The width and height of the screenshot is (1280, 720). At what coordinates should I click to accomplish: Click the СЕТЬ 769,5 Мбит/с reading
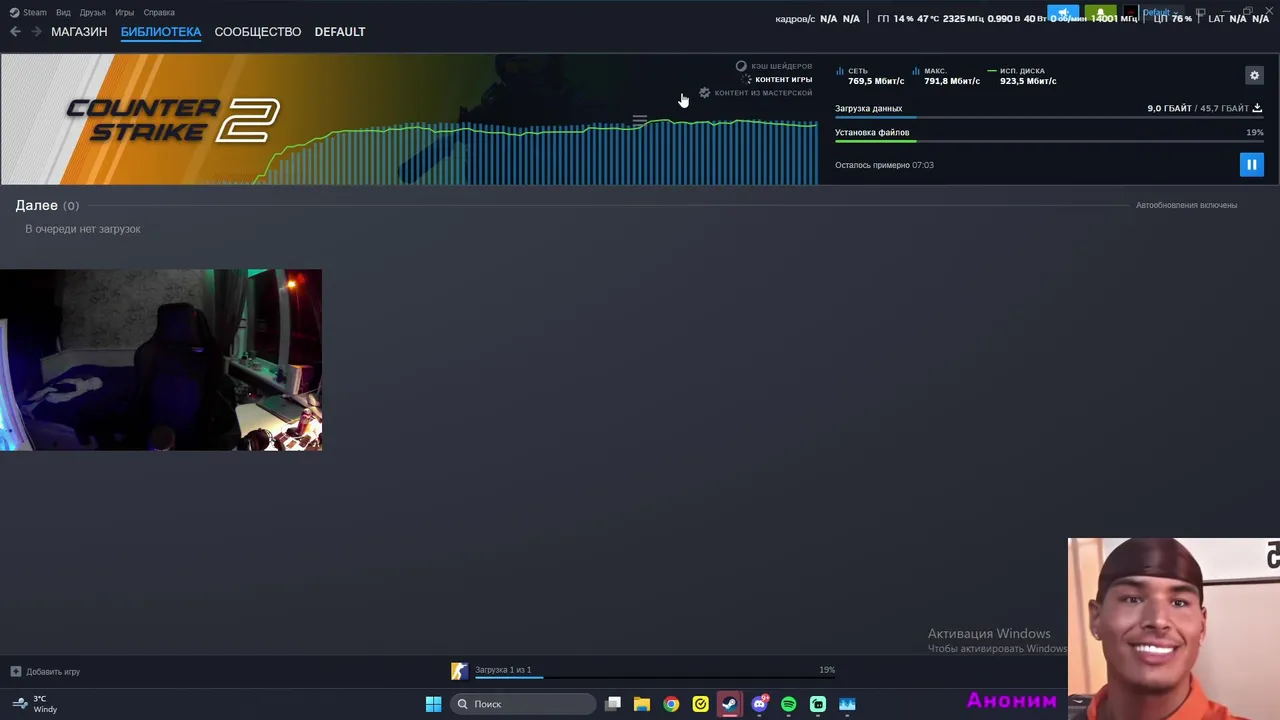click(870, 76)
